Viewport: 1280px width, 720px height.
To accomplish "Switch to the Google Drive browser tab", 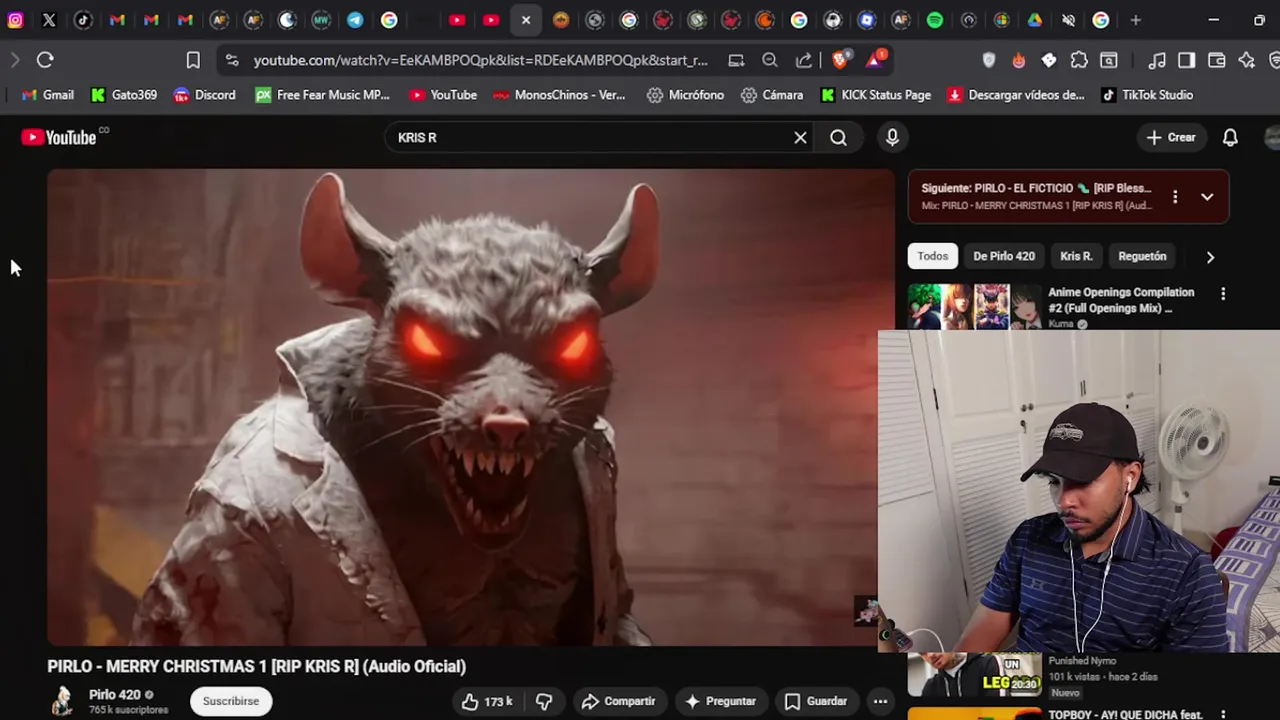I will (1034, 20).
